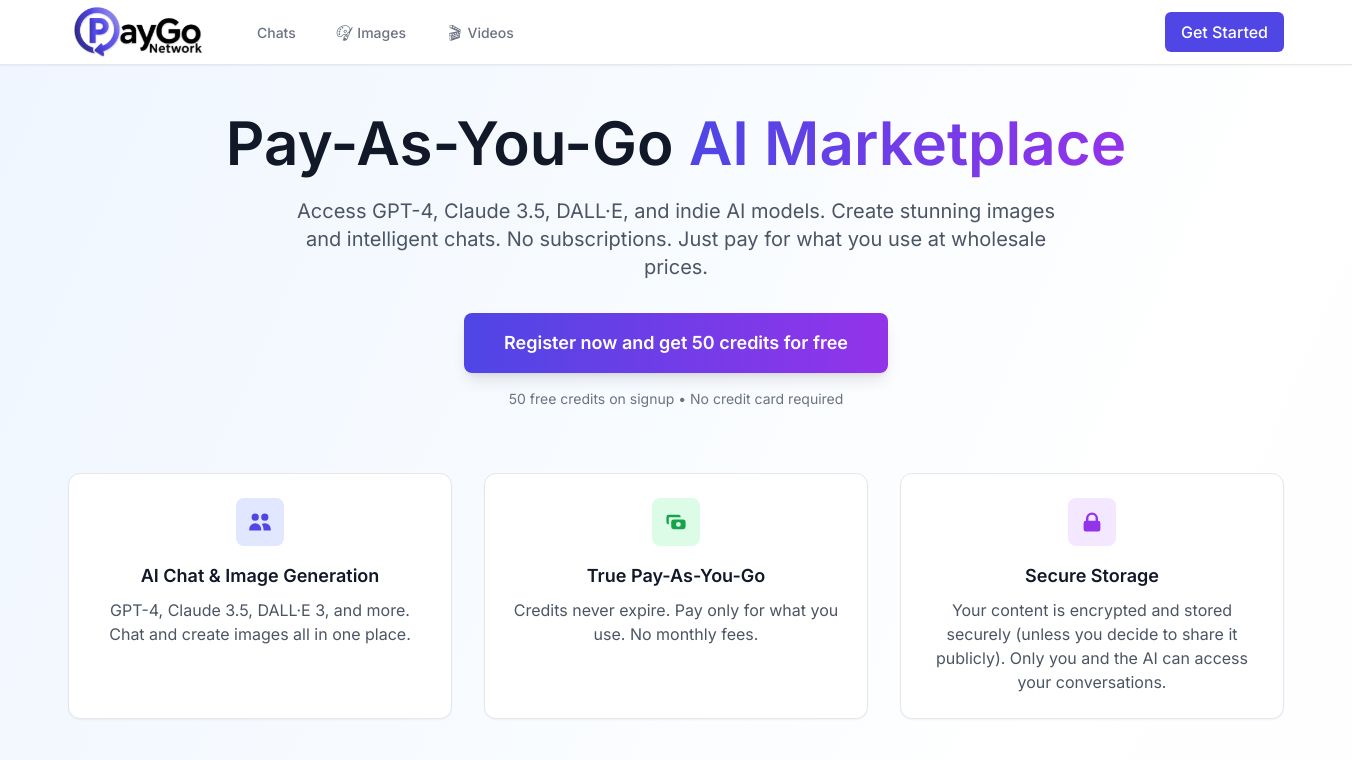
Task: Click the film icon beside Videos
Action: [455, 33]
